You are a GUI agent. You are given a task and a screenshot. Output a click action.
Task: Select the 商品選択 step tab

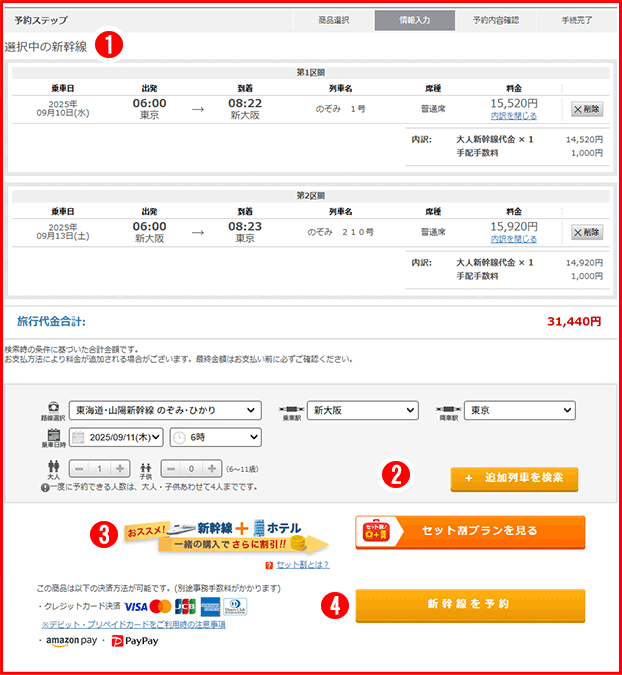click(334, 20)
